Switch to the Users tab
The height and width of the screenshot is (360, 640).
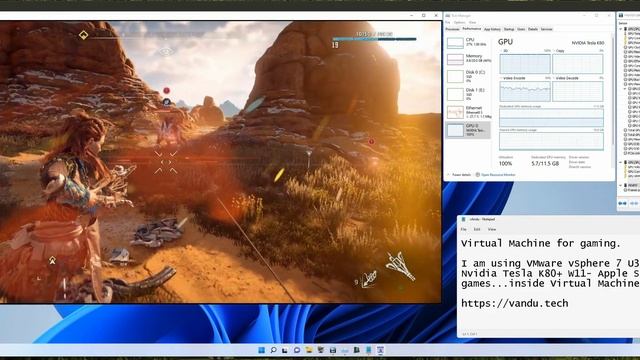(x=521, y=29)
